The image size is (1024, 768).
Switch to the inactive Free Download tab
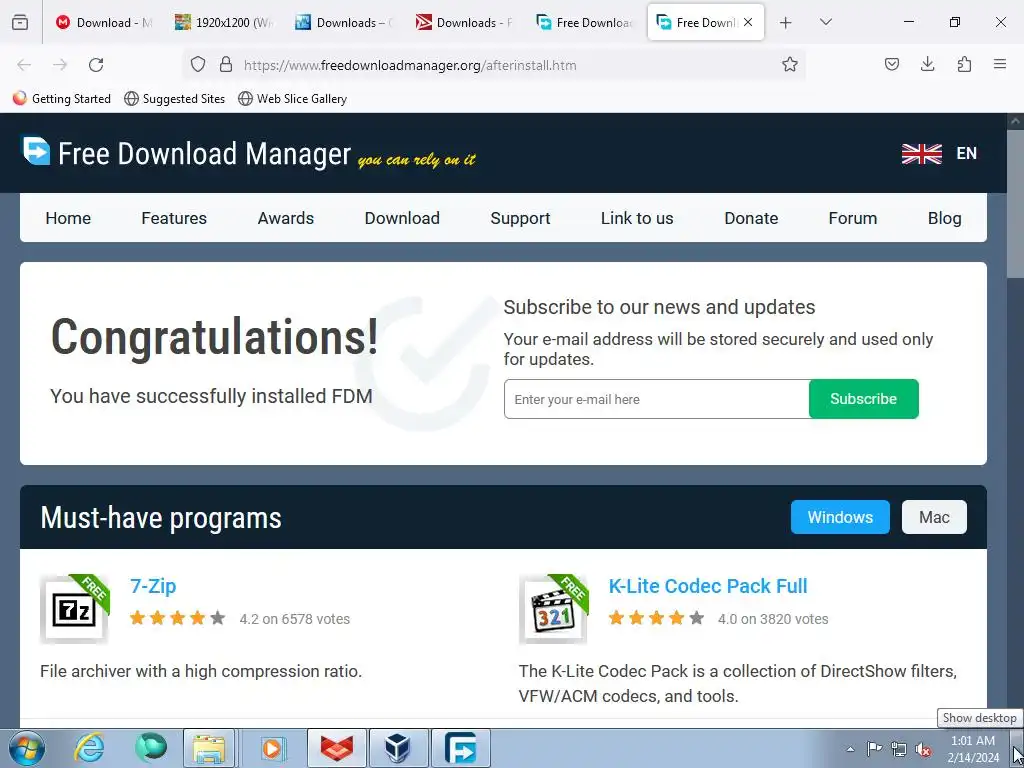click(x=584, y=23)
